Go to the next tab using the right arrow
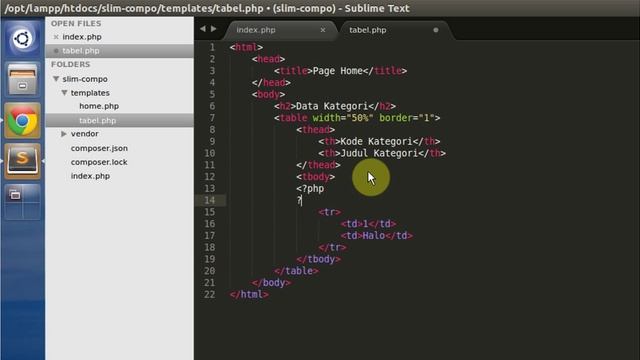This screenshot has height=360, width=640. click(213, 29)
